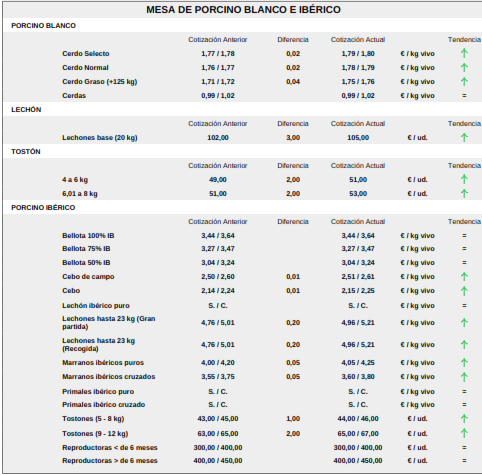Click the equals sign in Cerdas row

tap(464, 96)
